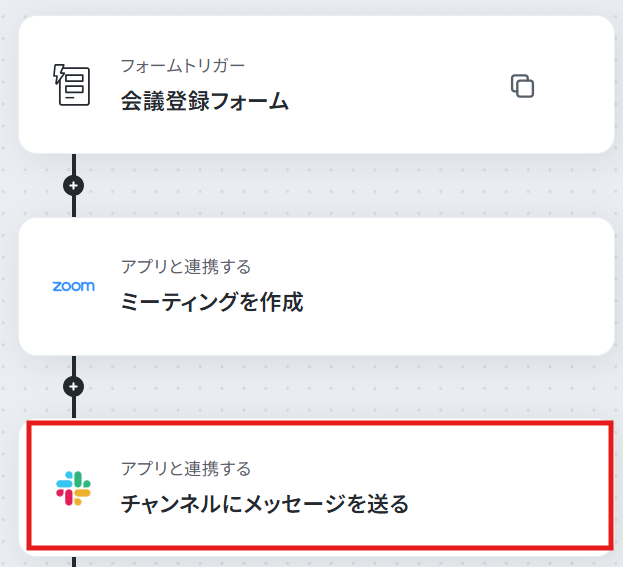623x567 pixels.
Task: Click アプリと連携する label in Zoom card
Action: pyautogui.click(x=186, y=267)
